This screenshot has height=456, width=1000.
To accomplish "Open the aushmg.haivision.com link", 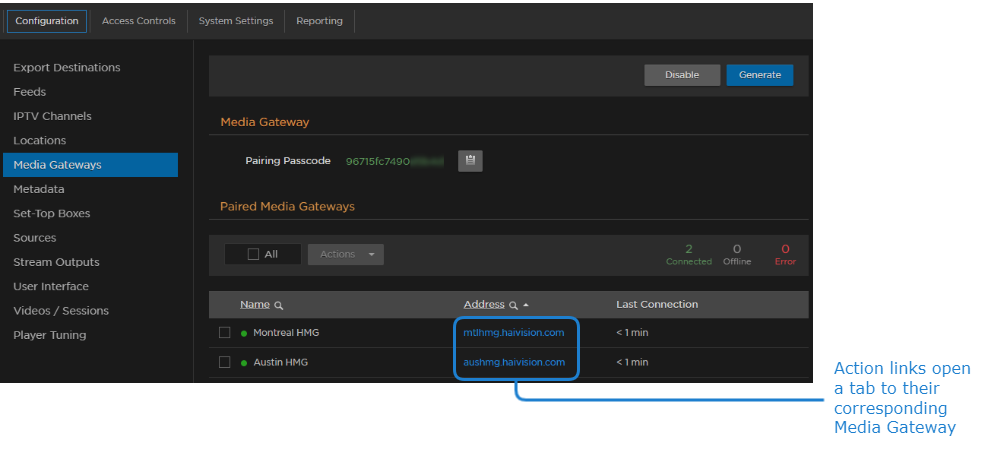I will click(514, 362).
